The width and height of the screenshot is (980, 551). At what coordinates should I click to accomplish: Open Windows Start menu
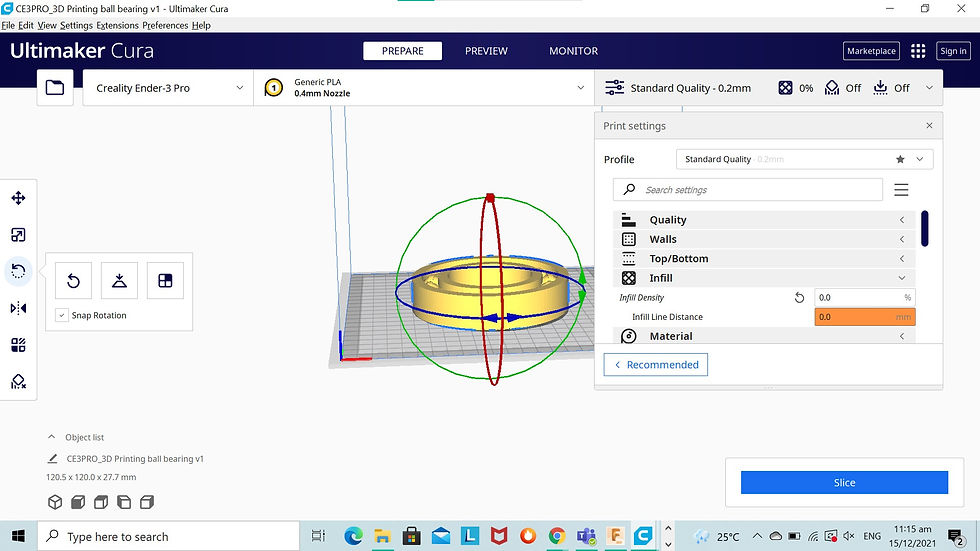click(18, 536)
